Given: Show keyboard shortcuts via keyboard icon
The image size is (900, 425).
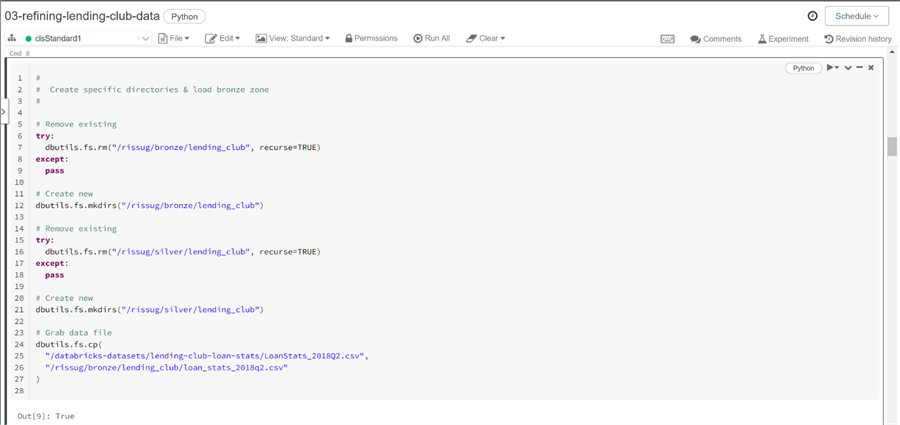Looking at the screenshot, I should click(x=668, y=39).
